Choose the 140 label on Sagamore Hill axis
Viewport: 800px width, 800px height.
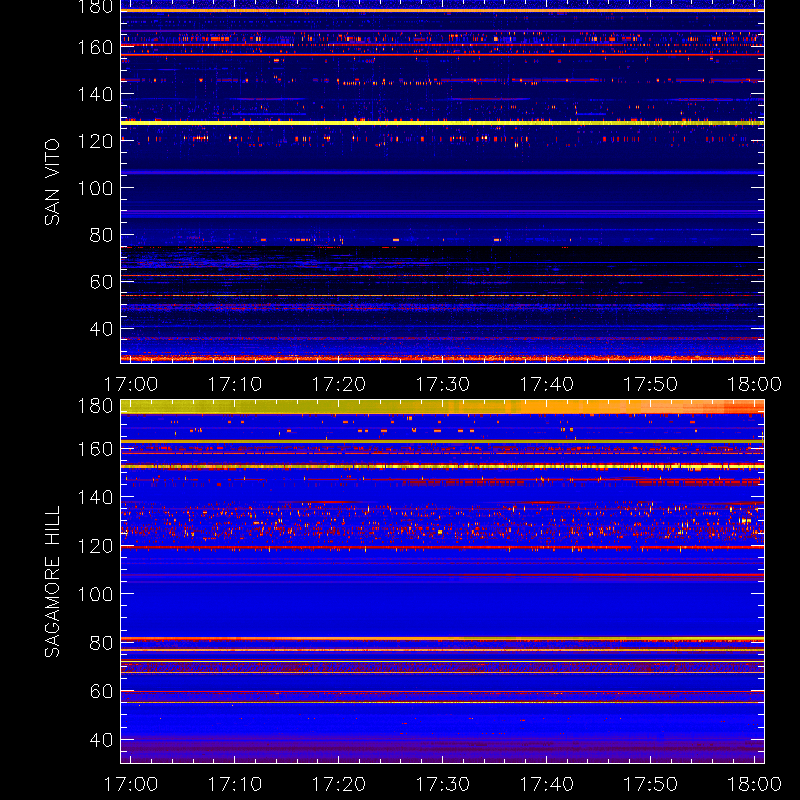pos(95,497)
